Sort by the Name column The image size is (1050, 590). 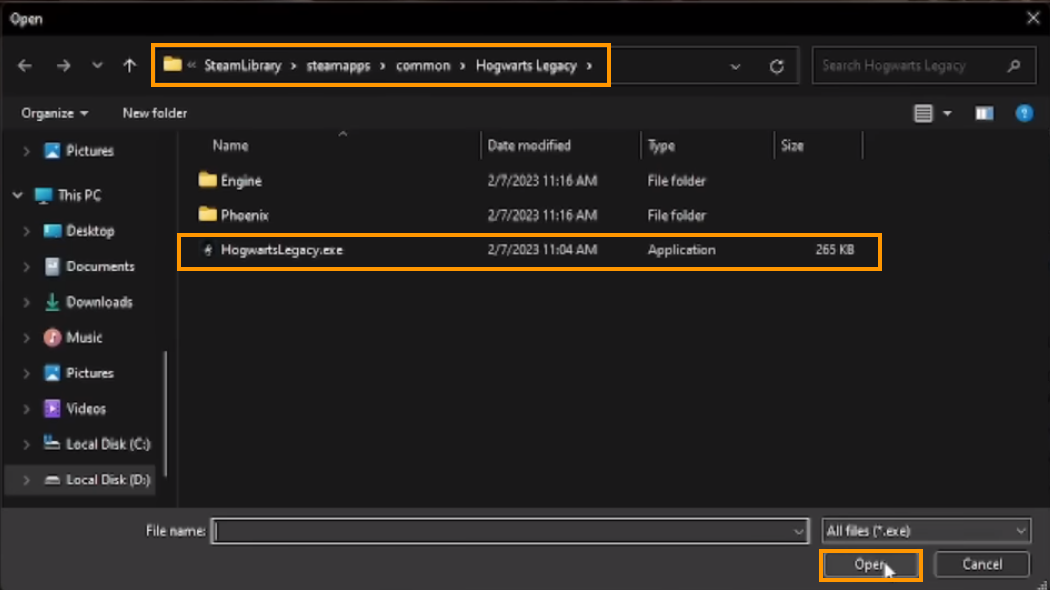point(230,145)
